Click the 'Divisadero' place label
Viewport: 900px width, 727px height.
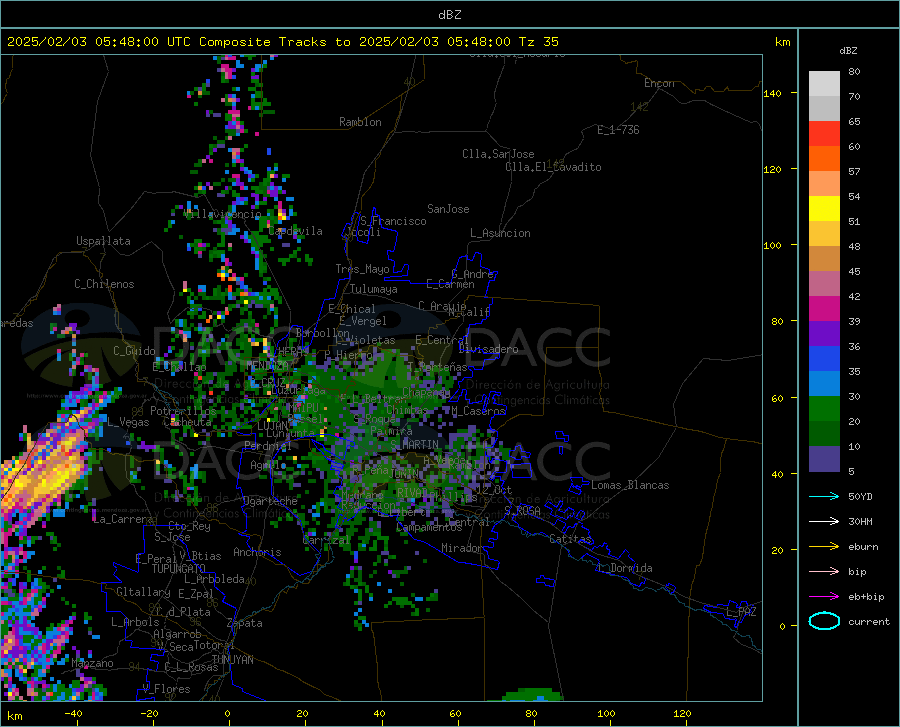pos(488,349)
